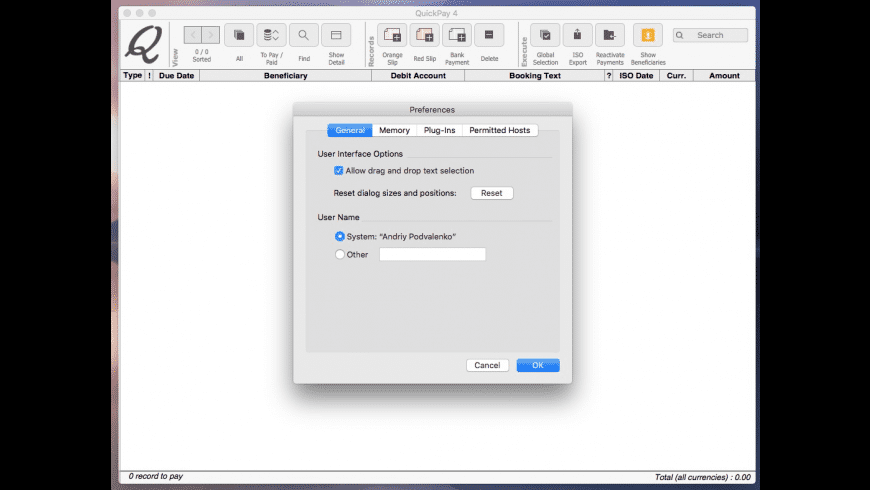
Task: Click the ISO Date column header
Action: (636, 75)
